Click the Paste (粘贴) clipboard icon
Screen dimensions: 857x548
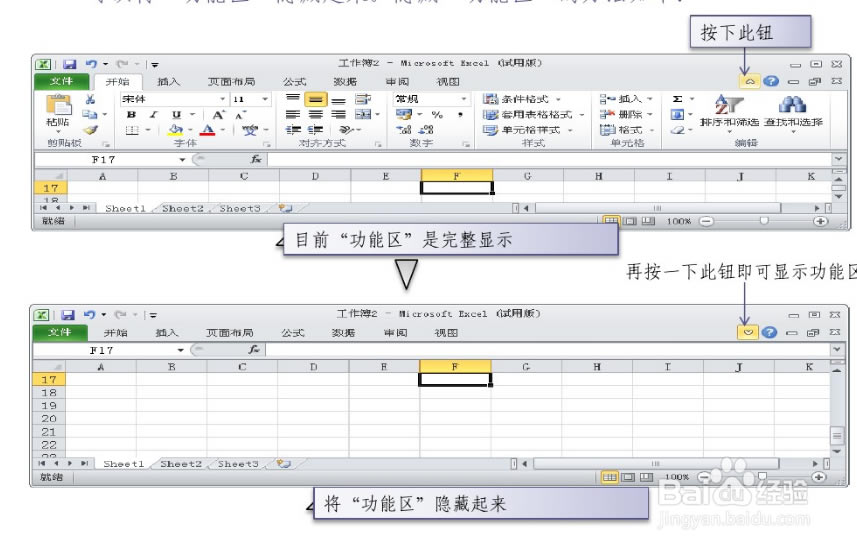tap(58, 104)
